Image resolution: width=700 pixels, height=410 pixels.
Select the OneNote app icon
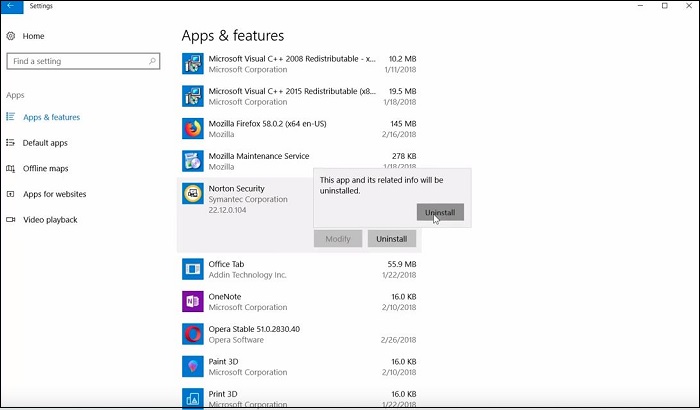(193, 301)
